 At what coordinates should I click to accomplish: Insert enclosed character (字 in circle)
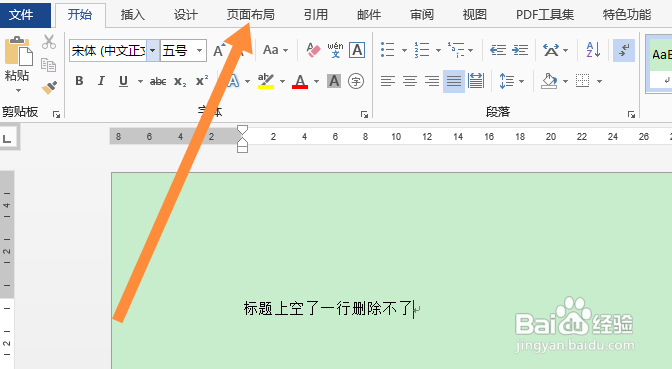coord(356,81)
